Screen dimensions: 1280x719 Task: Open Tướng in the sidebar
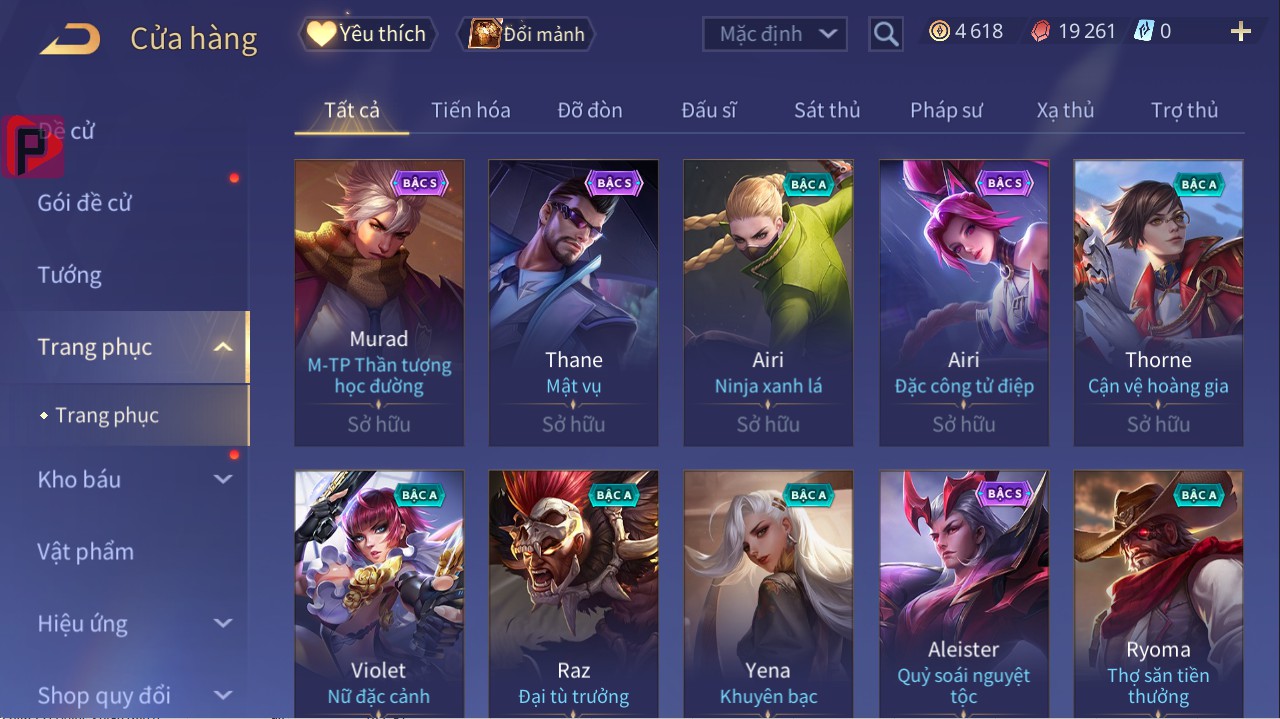pos(70,275)
